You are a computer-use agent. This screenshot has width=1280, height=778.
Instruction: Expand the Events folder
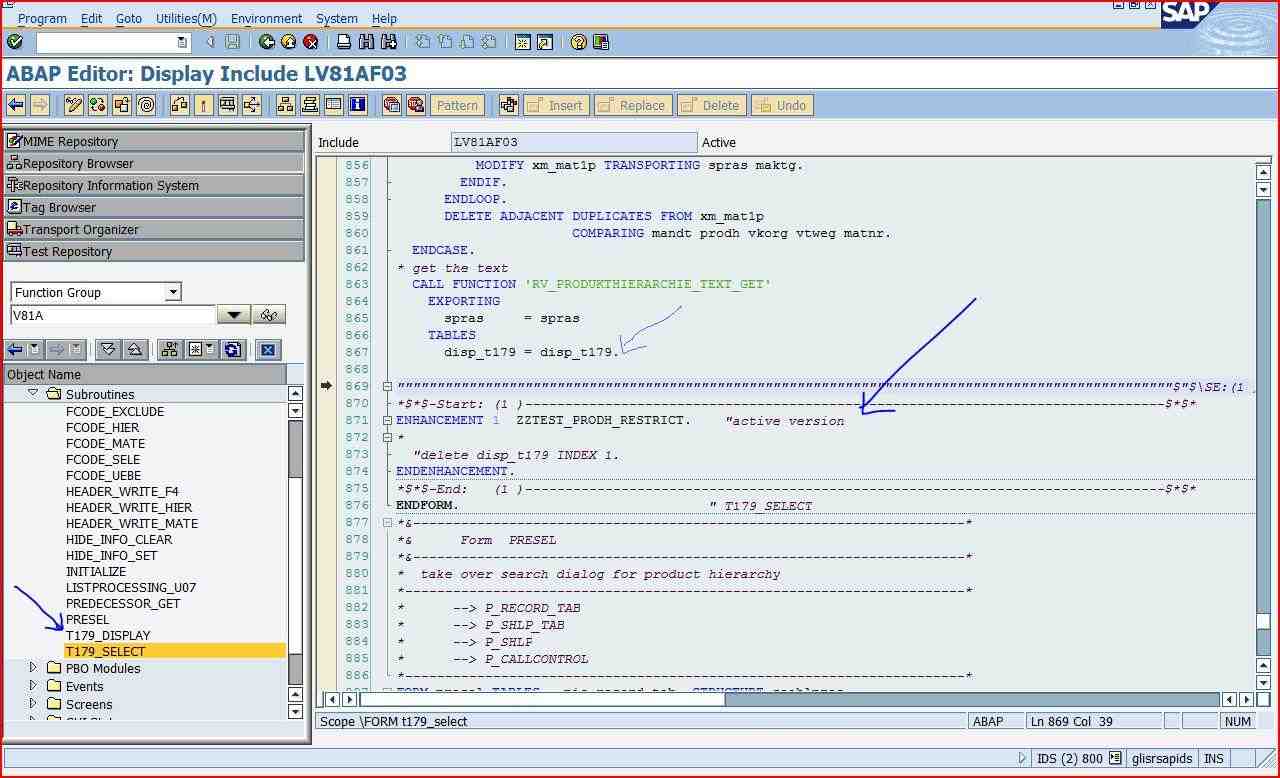coord(33,685)
